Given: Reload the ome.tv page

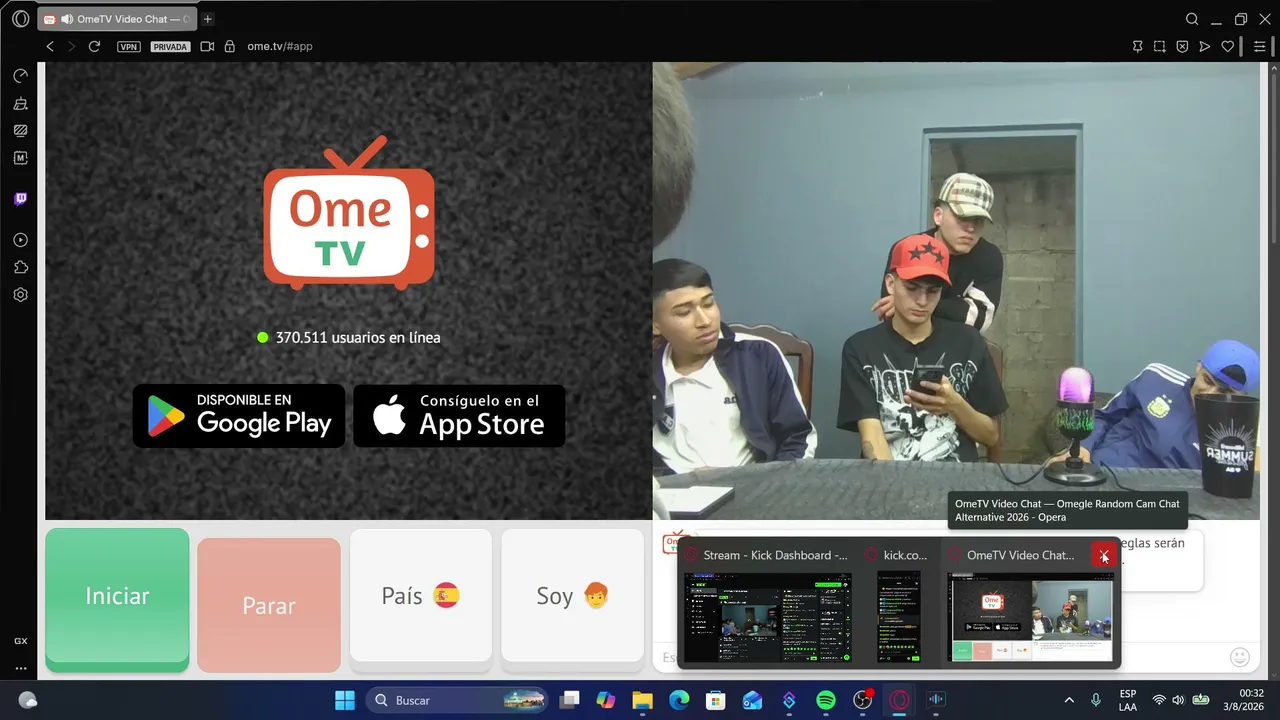Looking at the screenshot, I should (94, 46).
